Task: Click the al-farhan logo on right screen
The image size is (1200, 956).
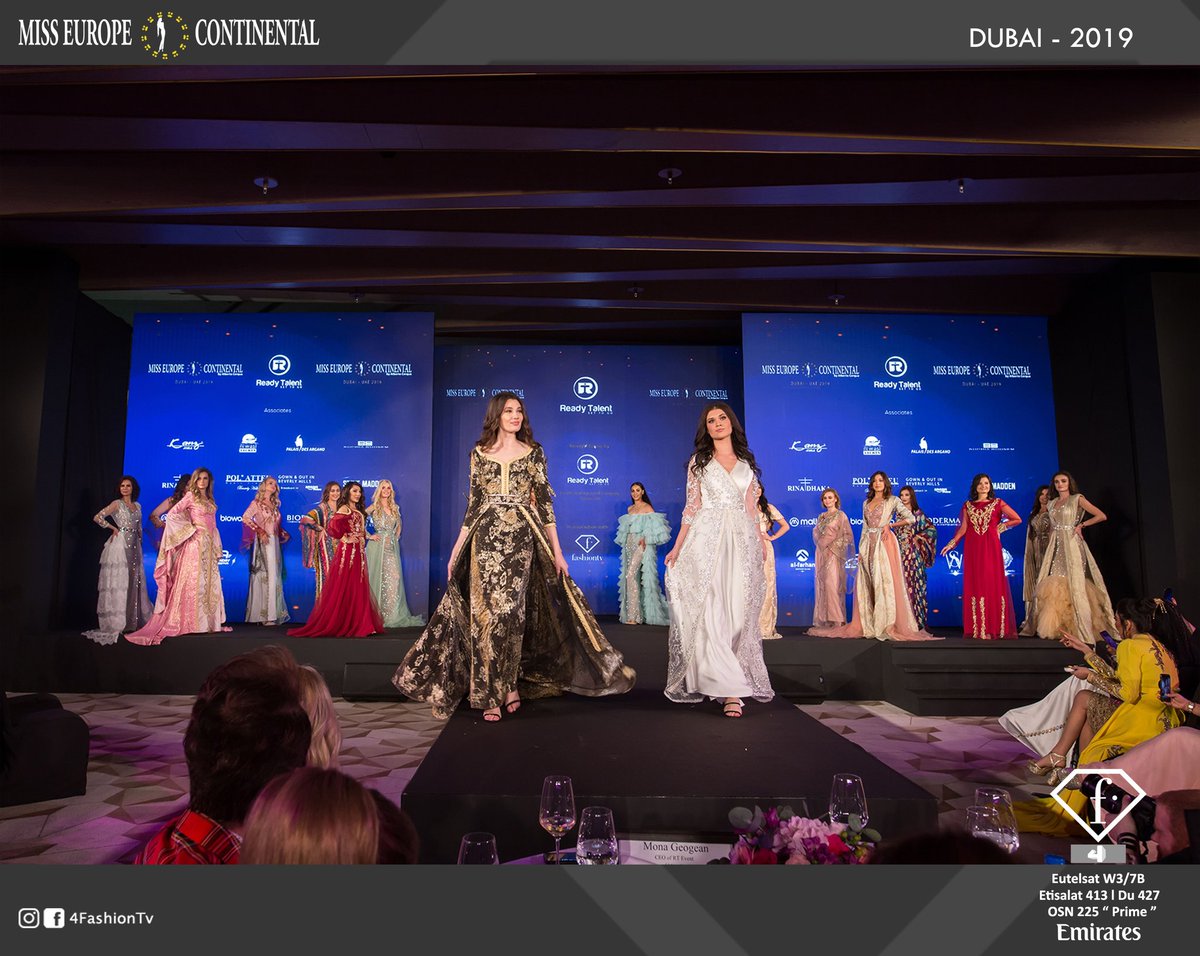Action: point(802,559)
